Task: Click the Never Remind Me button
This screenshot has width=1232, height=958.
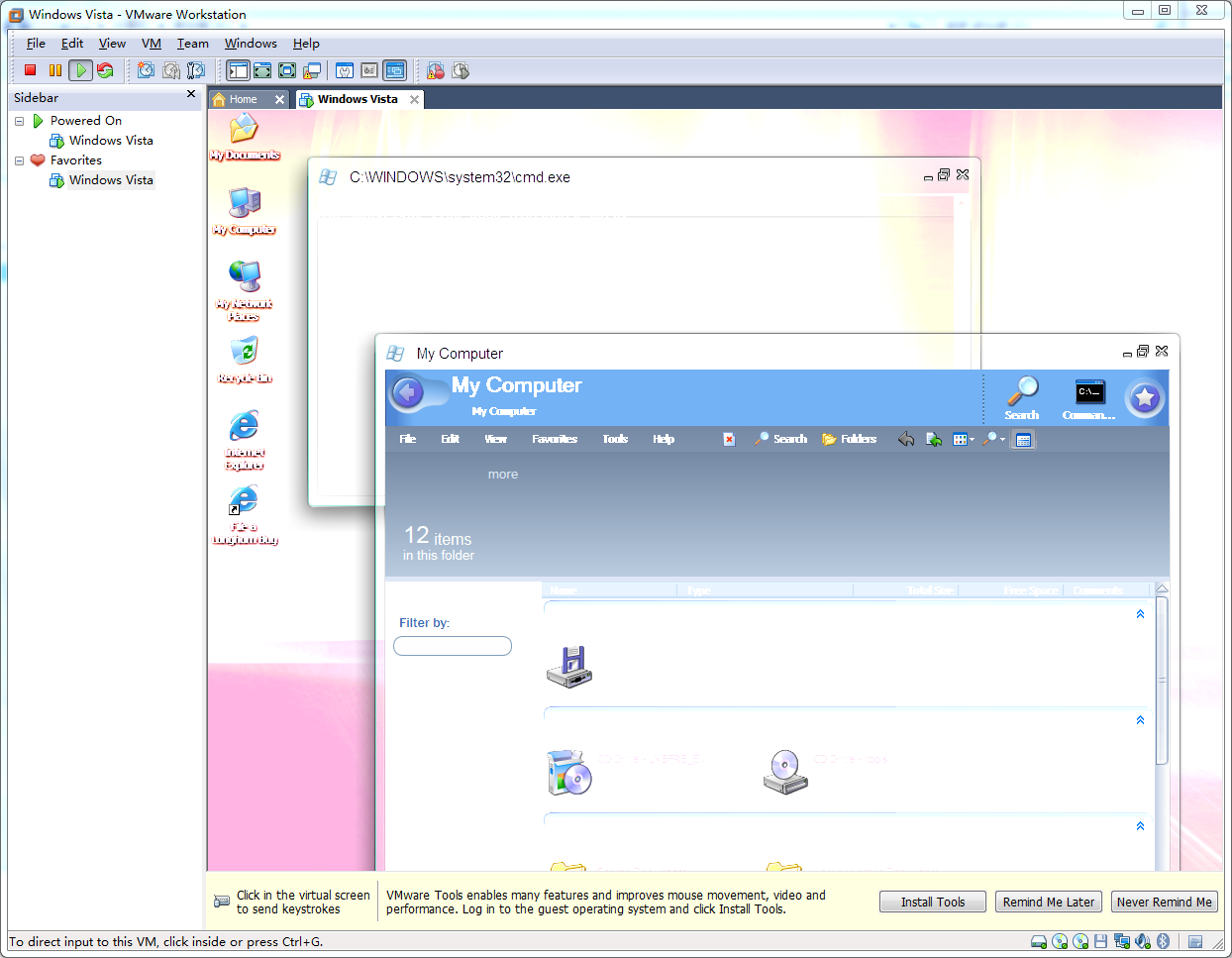Action: (1165, 902)
